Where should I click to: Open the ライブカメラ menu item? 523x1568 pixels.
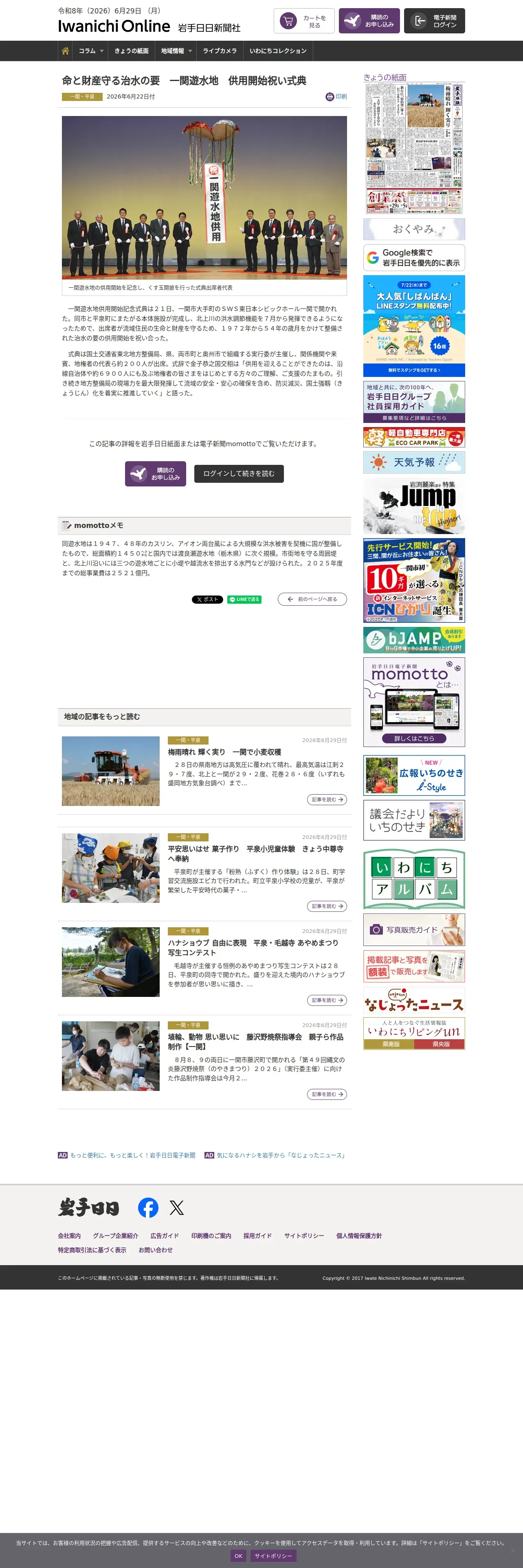pos(220,51)
